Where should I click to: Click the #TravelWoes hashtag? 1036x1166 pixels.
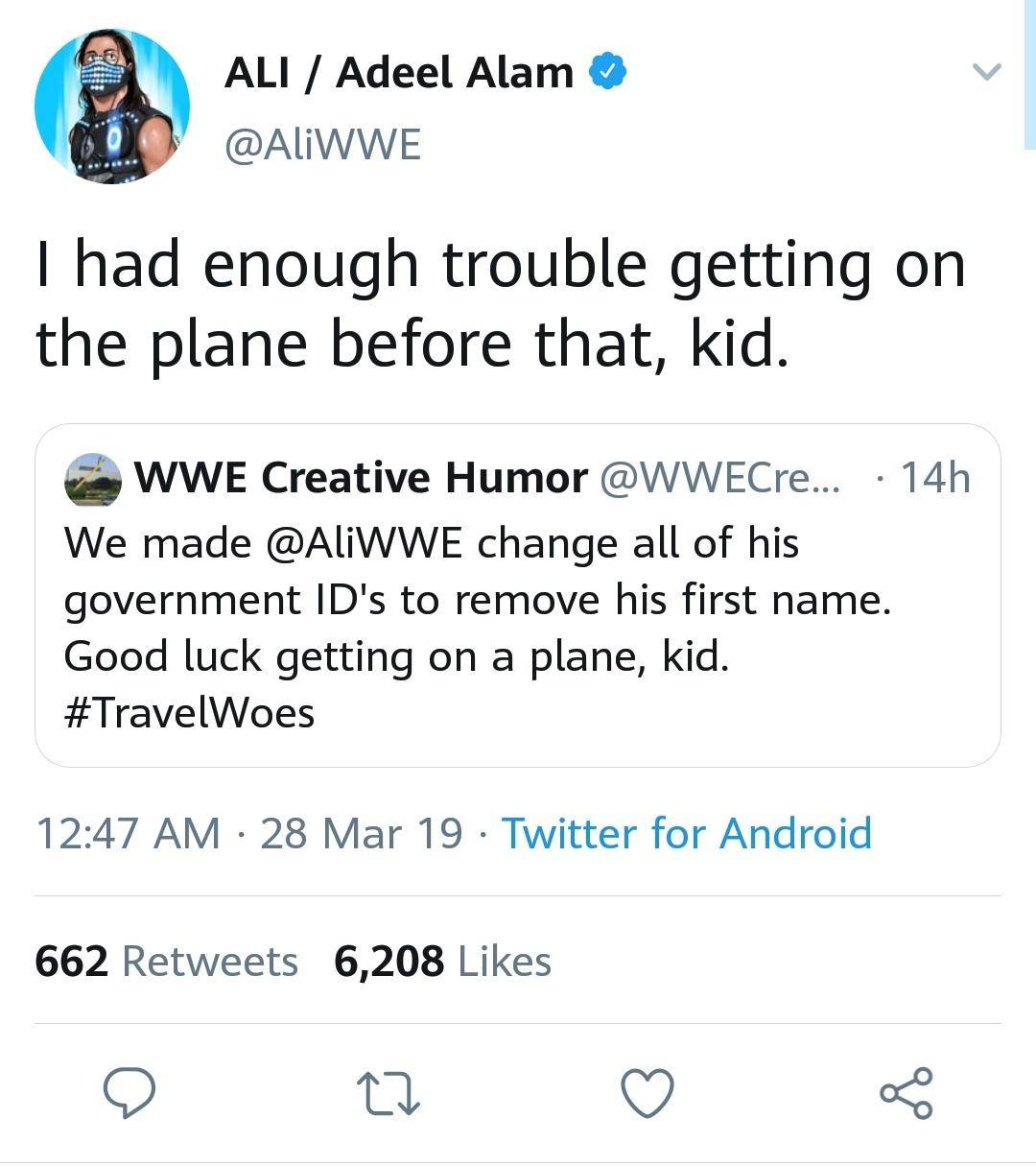[189, 713]
